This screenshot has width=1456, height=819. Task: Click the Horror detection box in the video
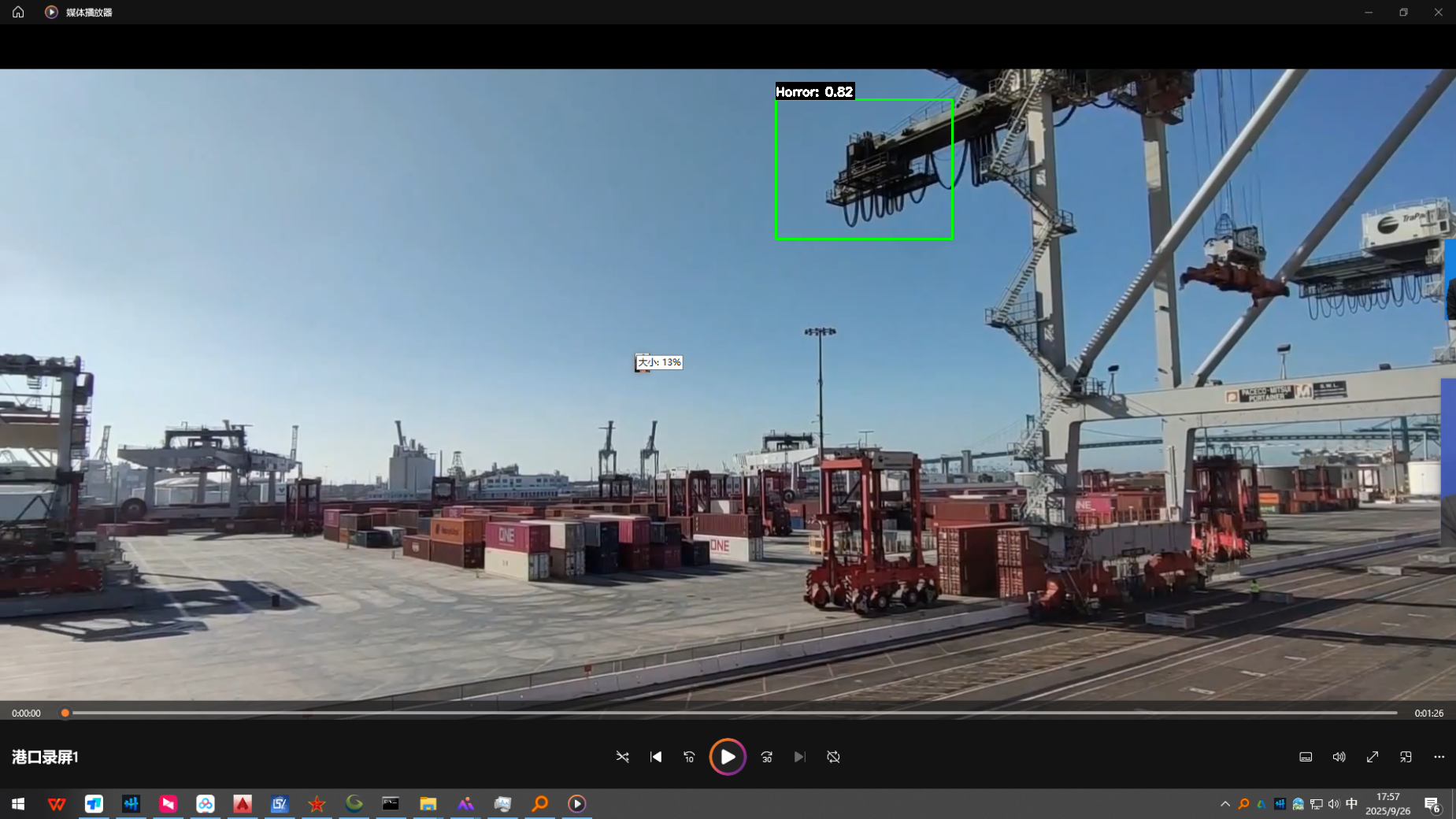point(864,169)
